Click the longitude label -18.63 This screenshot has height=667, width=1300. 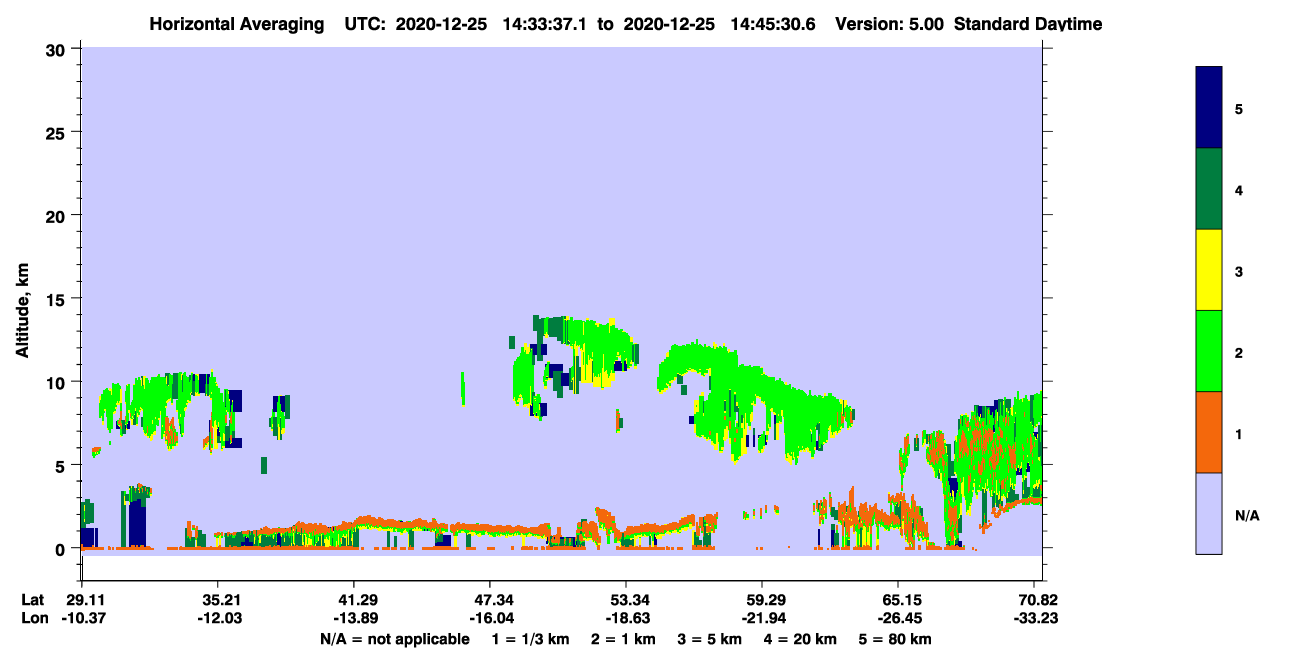click(x=625, y=618)
